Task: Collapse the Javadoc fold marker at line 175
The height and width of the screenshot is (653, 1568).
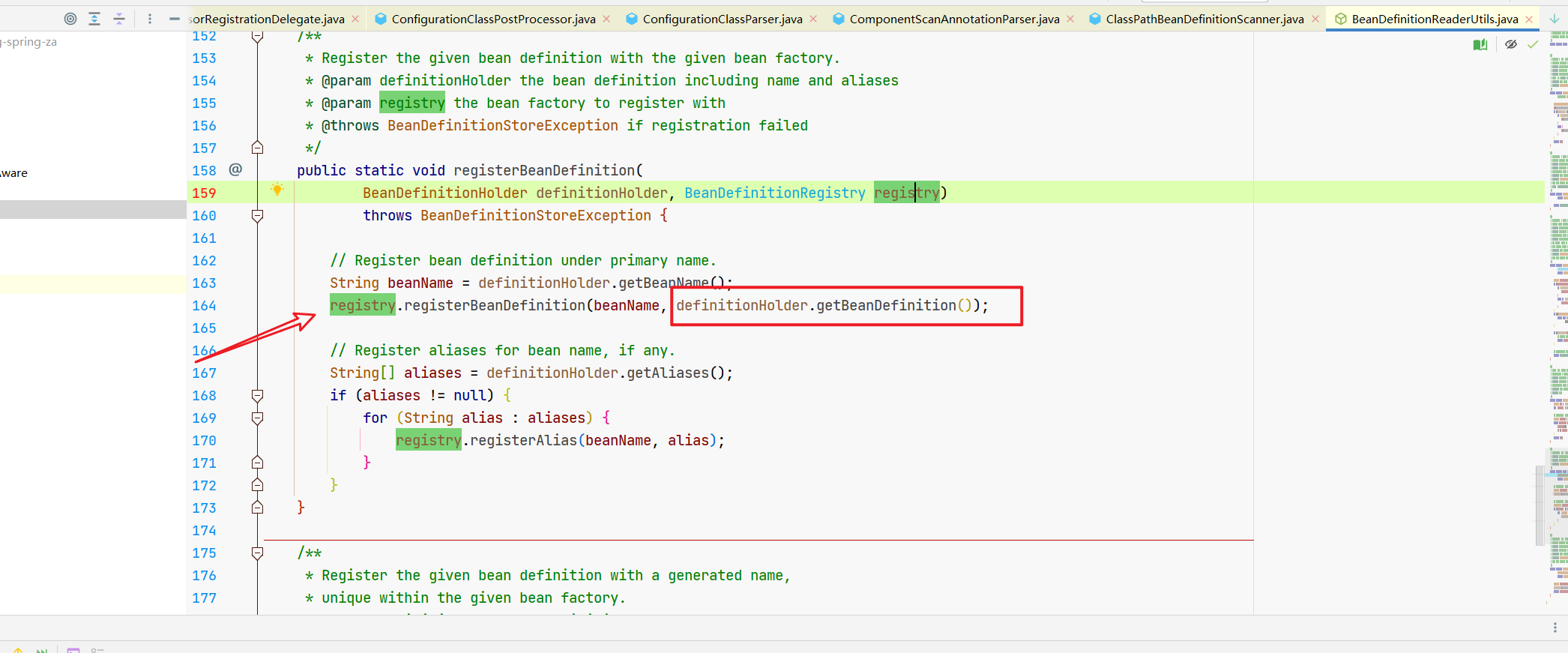Action: click(257, 553)
